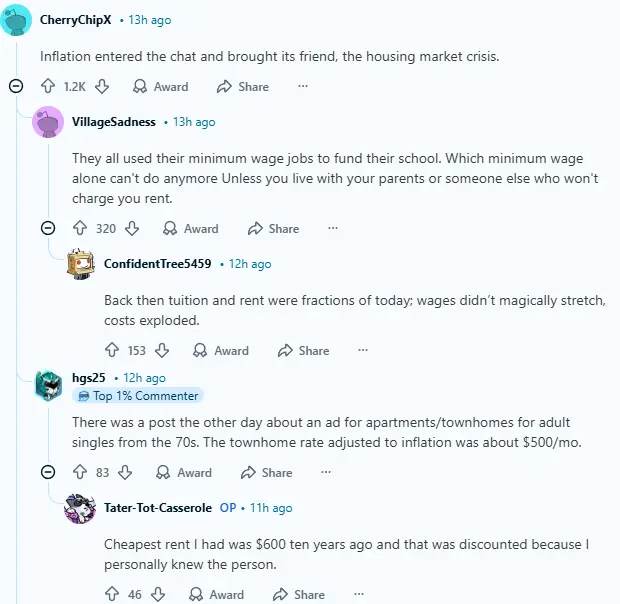Downvote CherryChipX's inflation comment
620x604 pixels.
coord(101,87)
